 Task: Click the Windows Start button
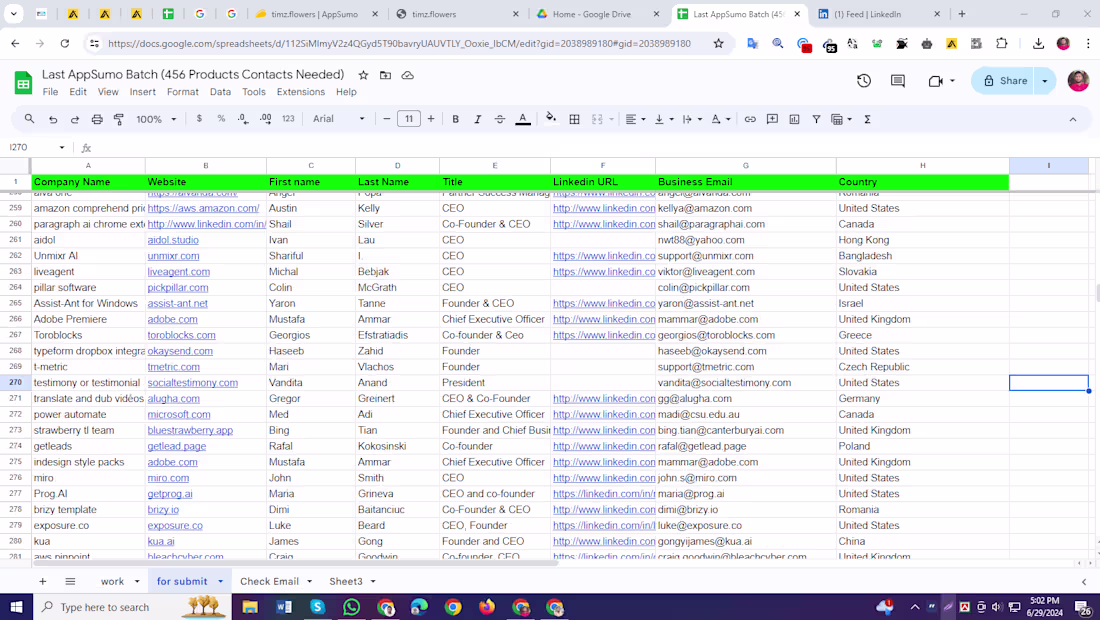tap(16, 607)
